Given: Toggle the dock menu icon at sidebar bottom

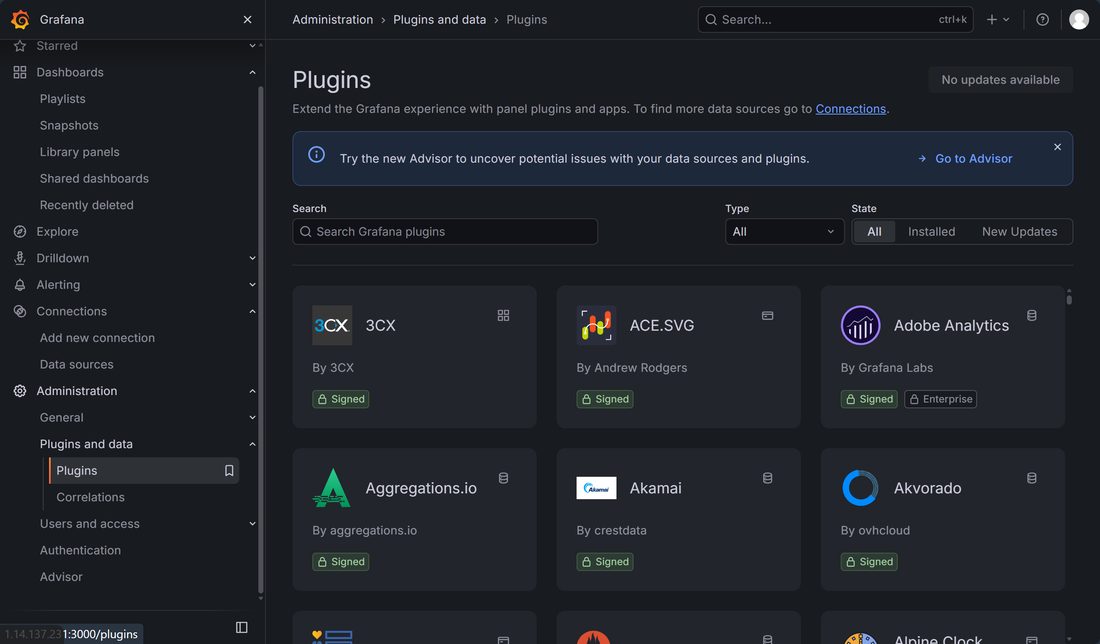Looking at the screenshot, I should pos(241,627).
